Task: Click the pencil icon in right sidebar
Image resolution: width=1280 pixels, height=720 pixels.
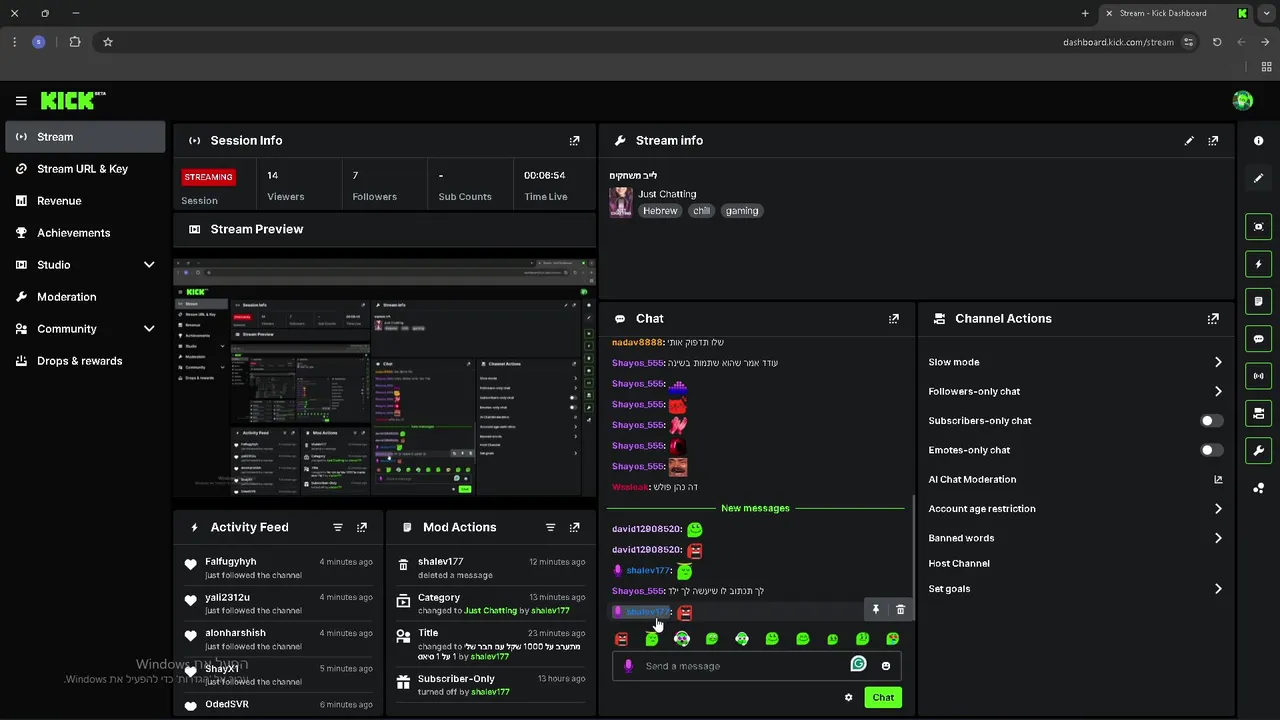Action: (1259, 178)
